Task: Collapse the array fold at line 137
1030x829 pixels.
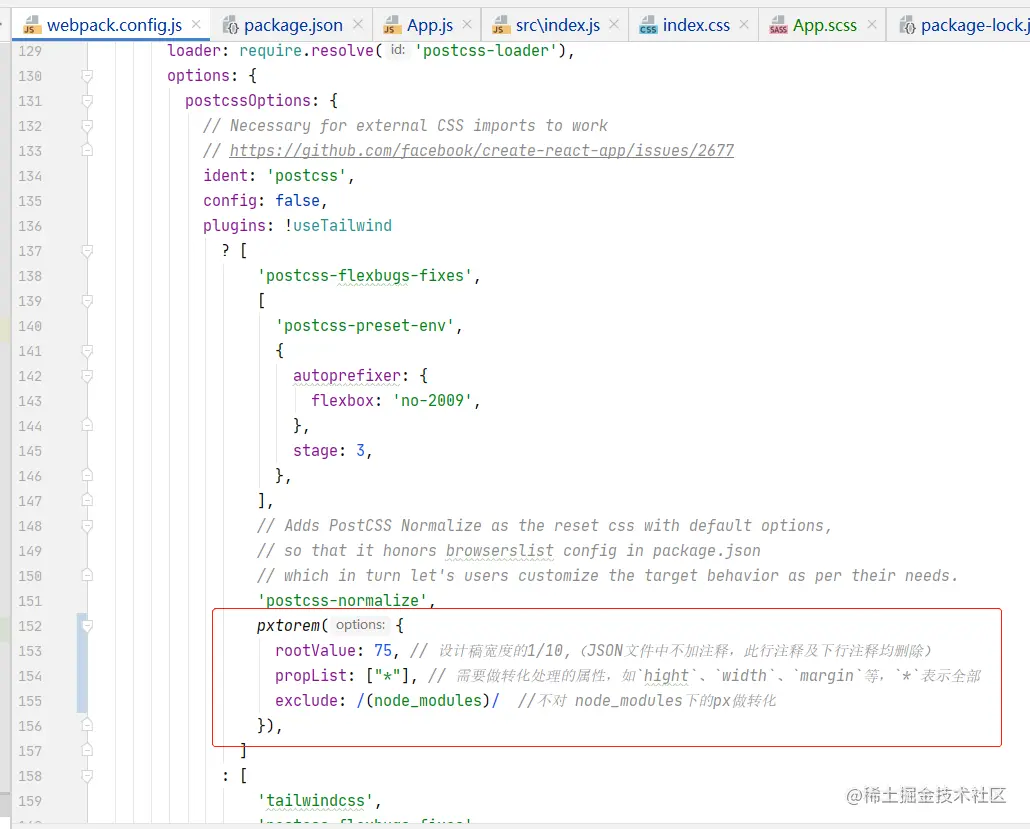Action: click(x=87, y=251)
